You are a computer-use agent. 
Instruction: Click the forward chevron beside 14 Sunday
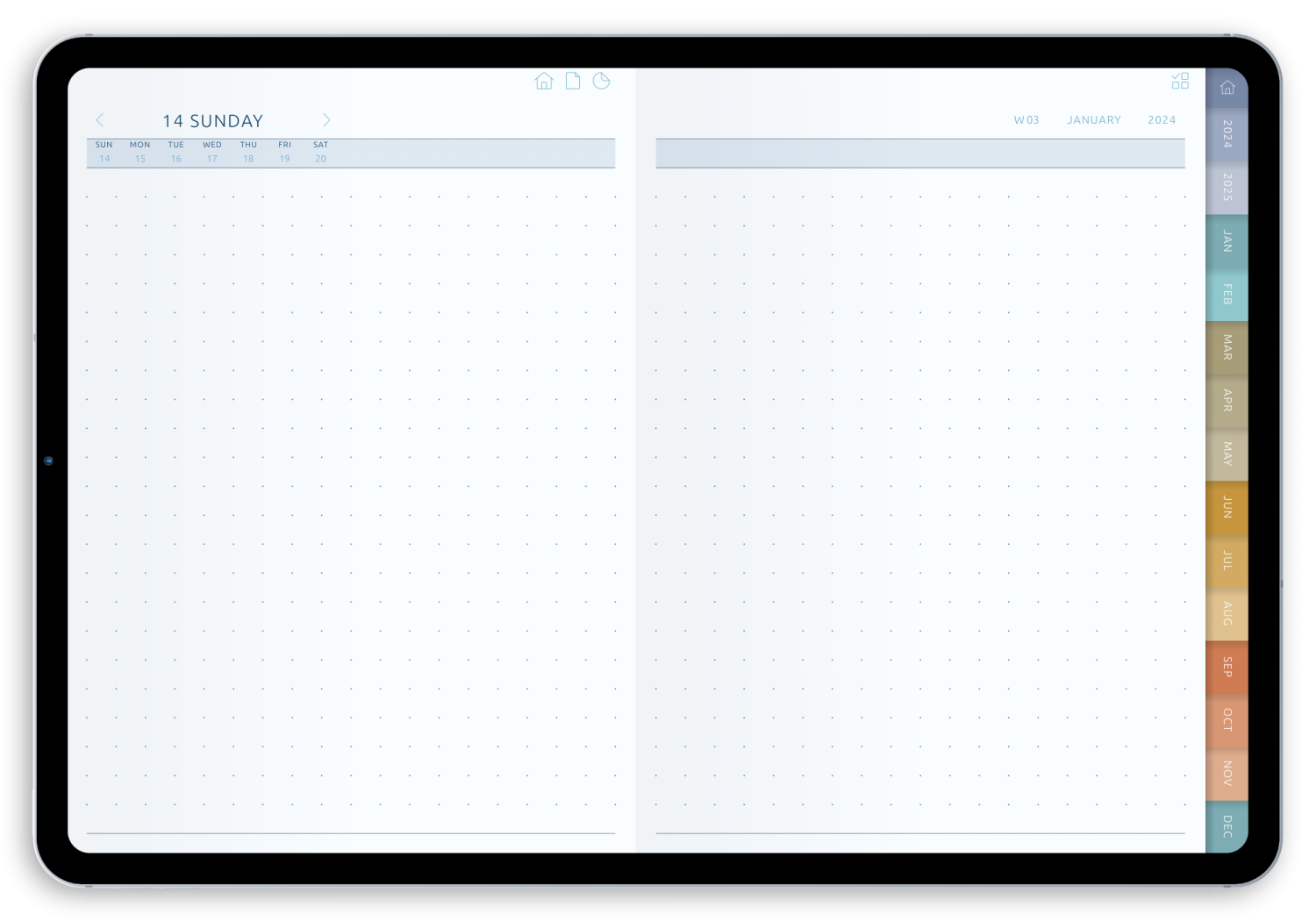coord(326,120)
